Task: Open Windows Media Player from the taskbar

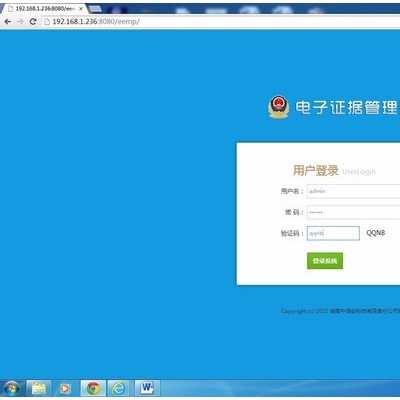Action: 65,389
